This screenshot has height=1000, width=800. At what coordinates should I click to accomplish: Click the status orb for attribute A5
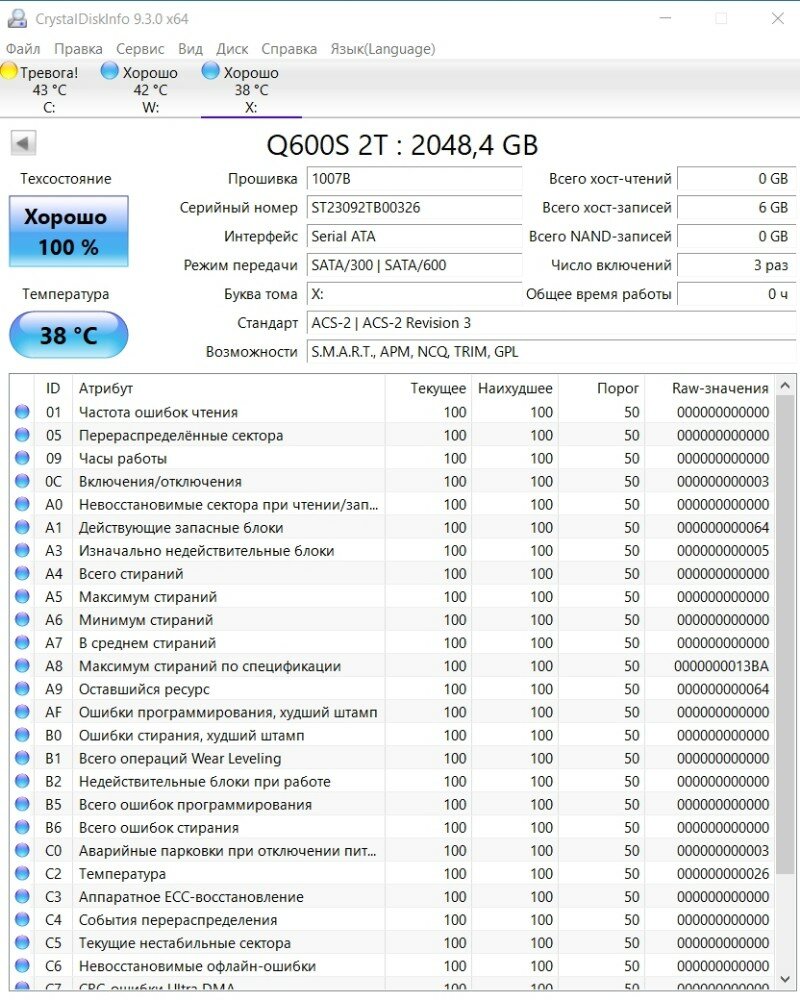click(22, 596)
